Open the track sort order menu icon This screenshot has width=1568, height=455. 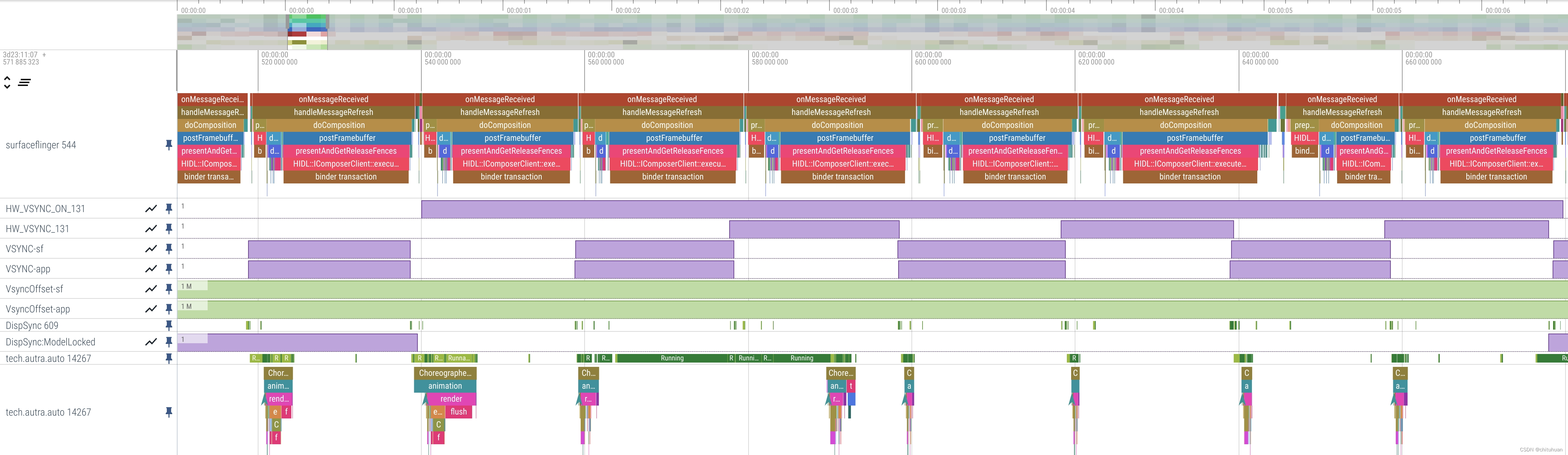24,82
